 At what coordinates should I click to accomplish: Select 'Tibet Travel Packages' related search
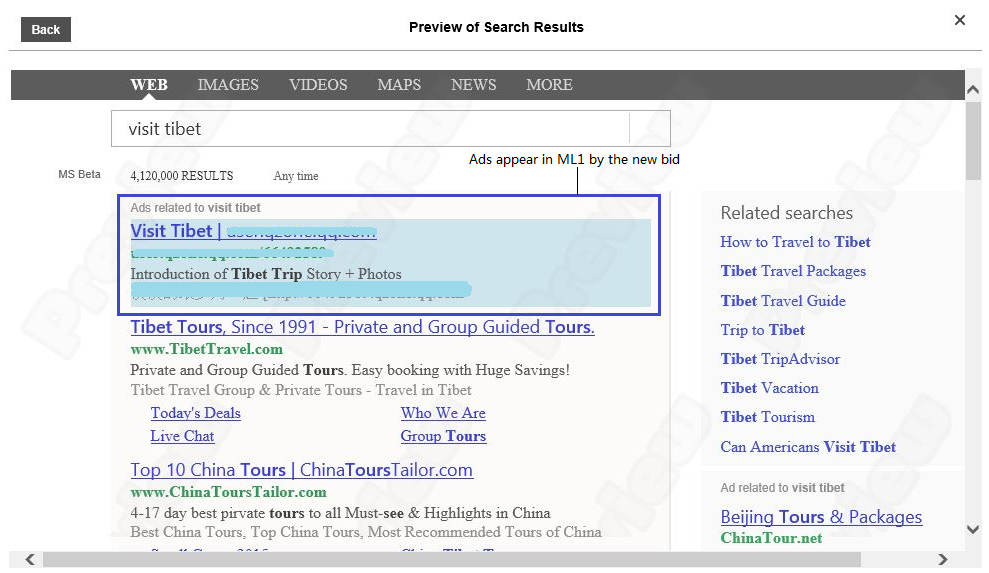pos(793,271)
